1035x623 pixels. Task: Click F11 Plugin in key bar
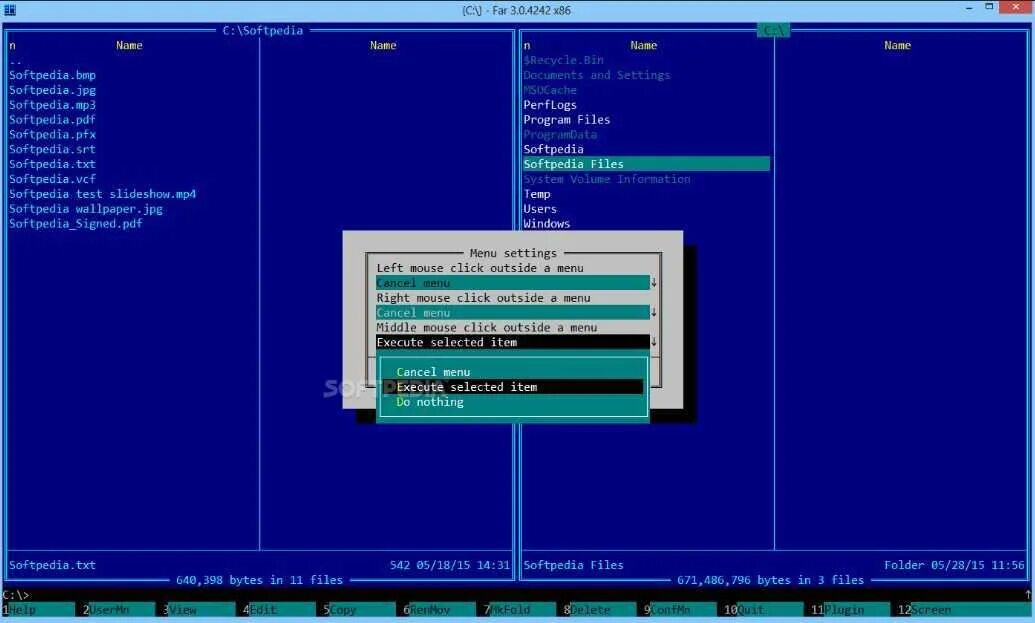[850, 610]
